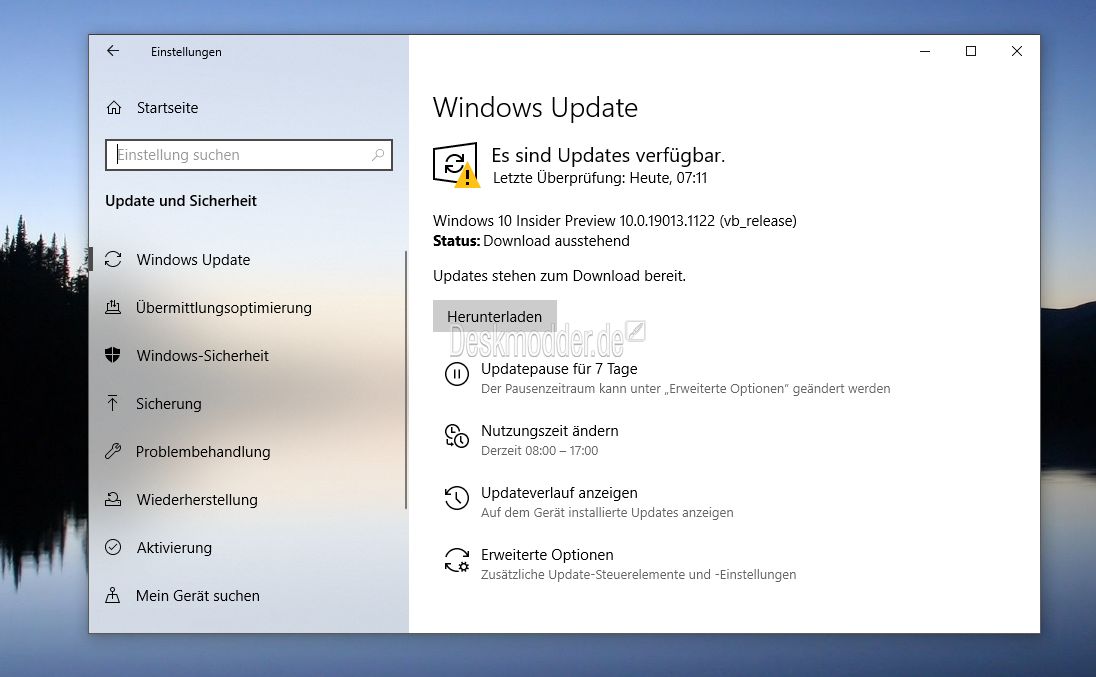1096x677 pixels.
Task: Open Problembehandlung page
Action: 203,452
